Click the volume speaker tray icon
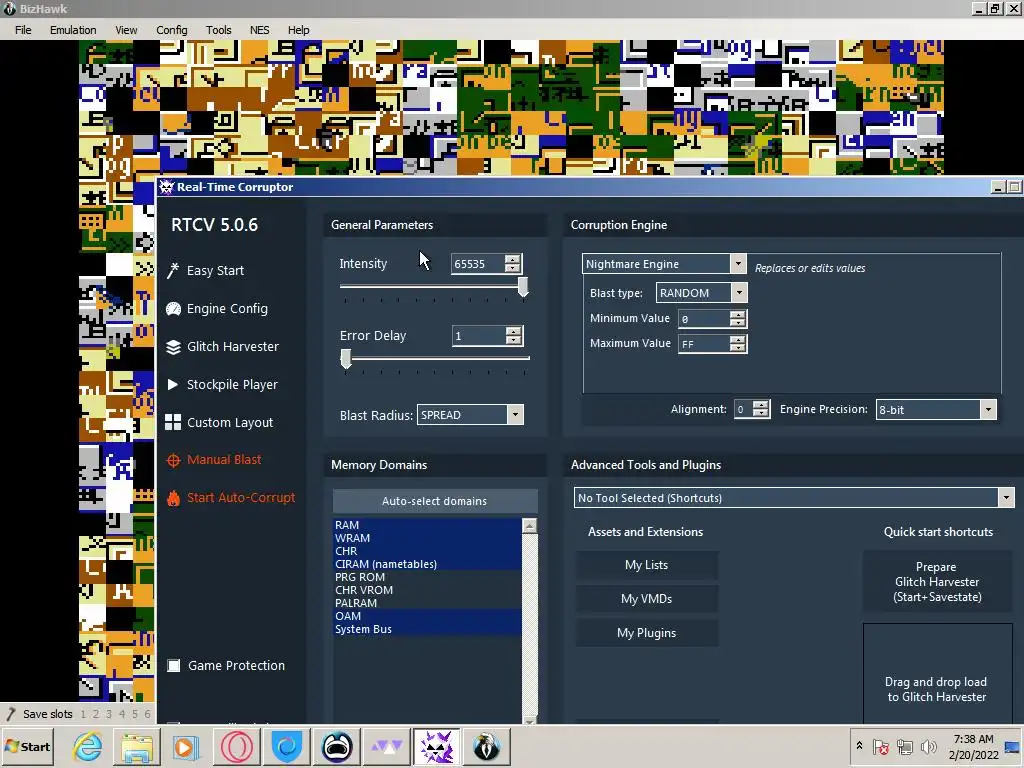Screen dimensions: 1024x768 click(929, 746)
